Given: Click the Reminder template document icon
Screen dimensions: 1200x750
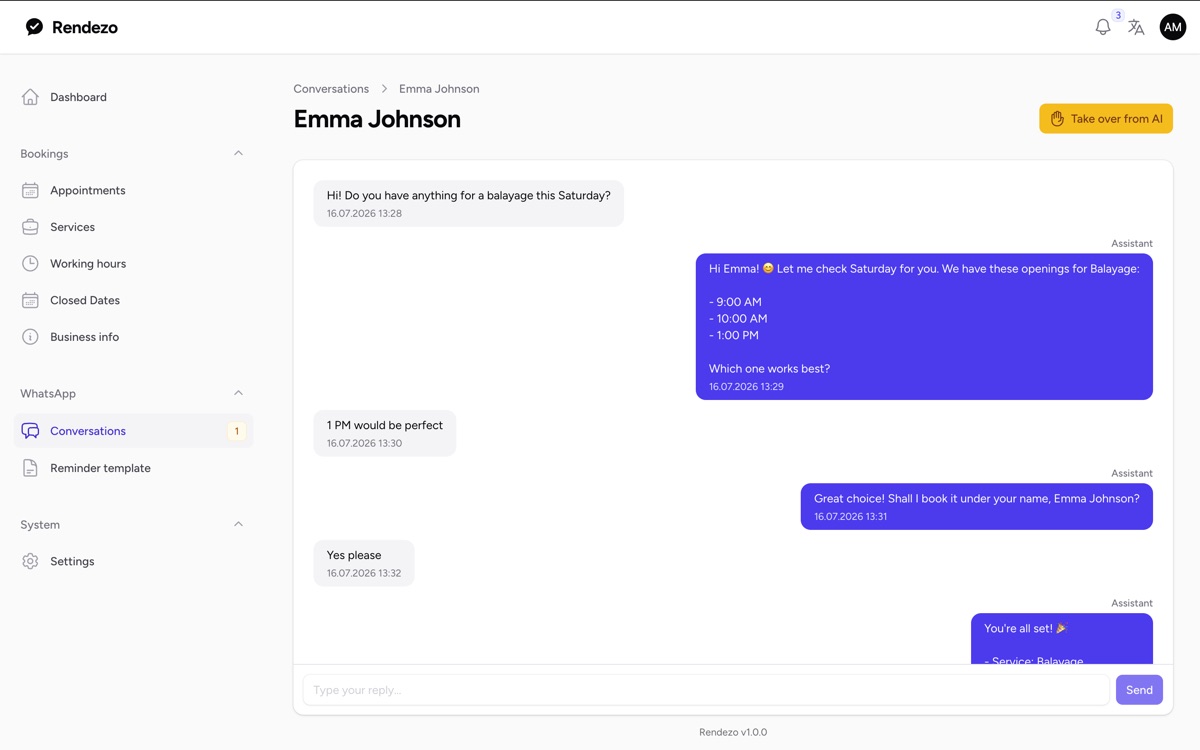Looking at the screenshot, I should pyautogui.click(x=30, y=468).
